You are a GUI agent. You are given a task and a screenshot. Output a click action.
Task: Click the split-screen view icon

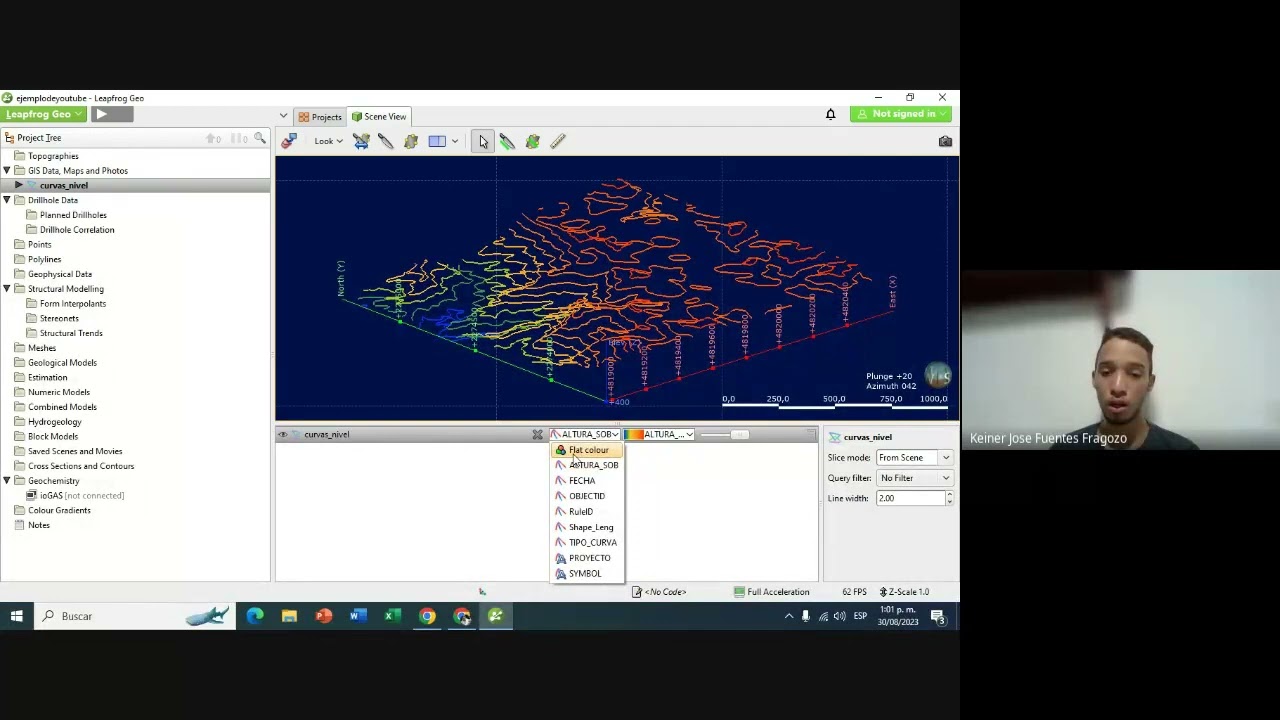437,141
